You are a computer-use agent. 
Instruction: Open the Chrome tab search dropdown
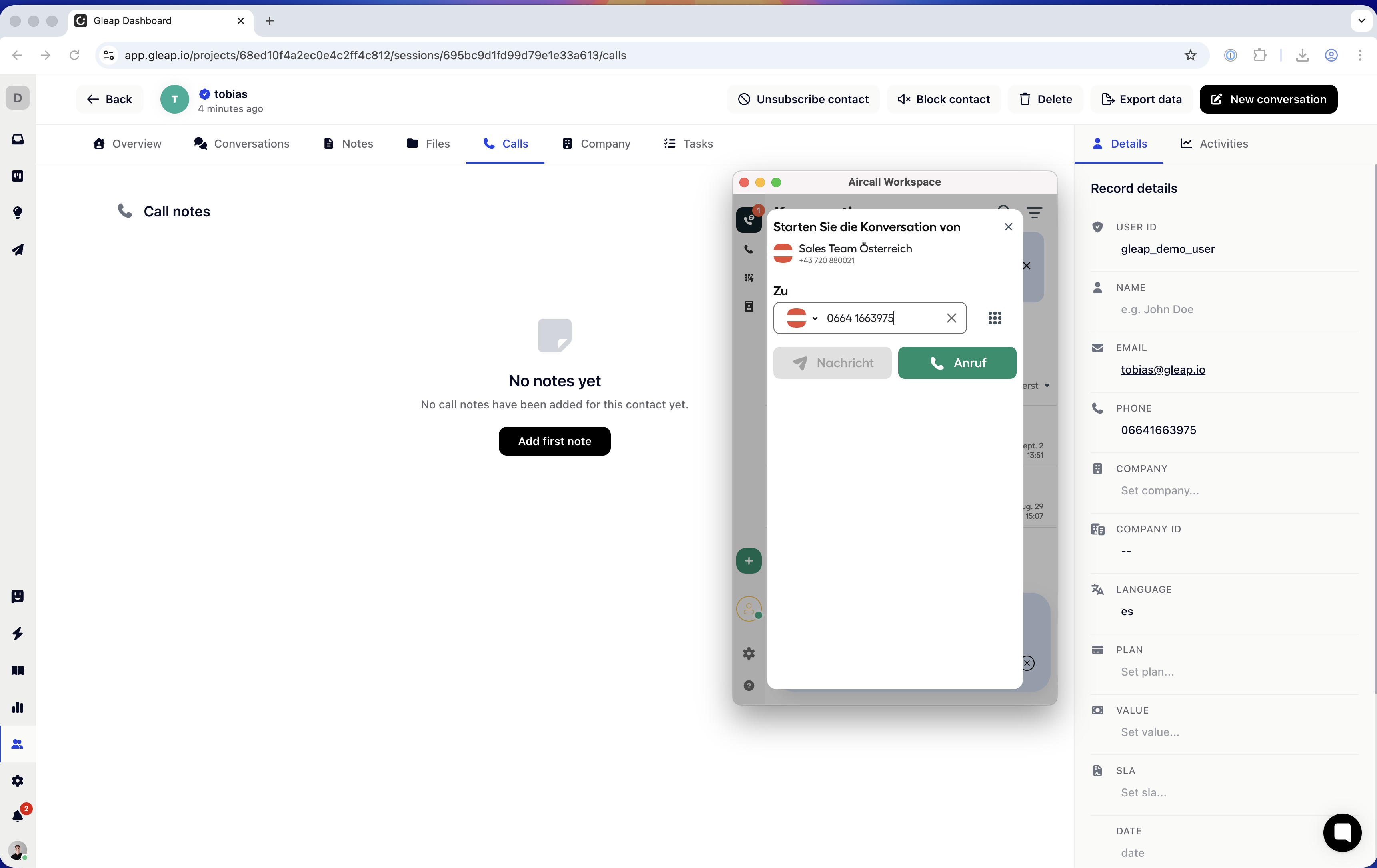click(1361, 20)
